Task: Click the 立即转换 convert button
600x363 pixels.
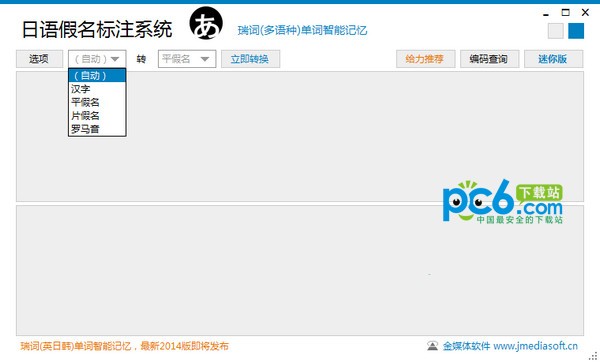Action: click(x=250, y=59)
